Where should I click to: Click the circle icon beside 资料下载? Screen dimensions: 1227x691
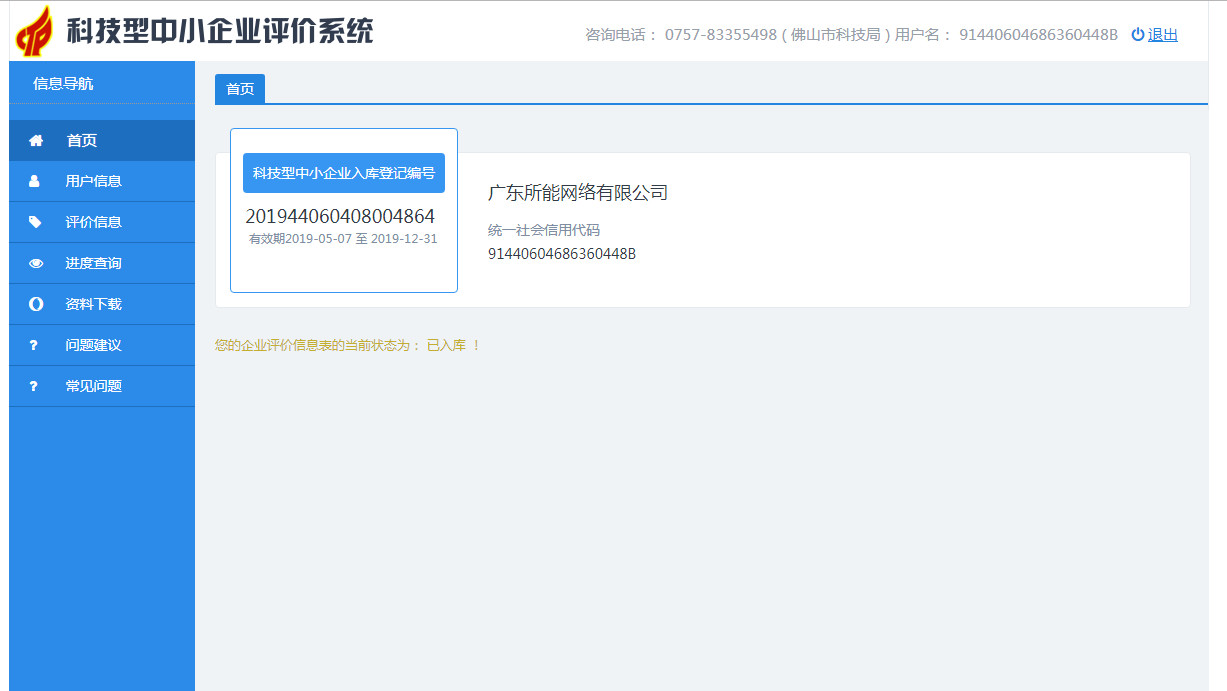click(x=36, y=304)
